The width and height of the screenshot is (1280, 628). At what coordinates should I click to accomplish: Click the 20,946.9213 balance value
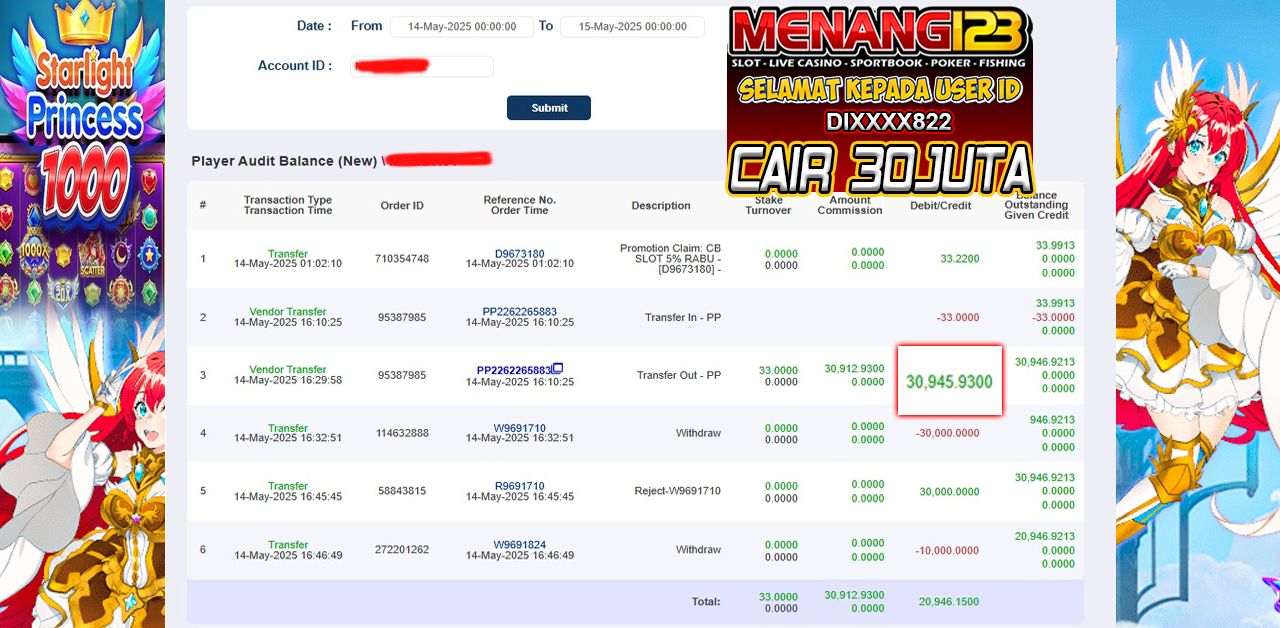(1045, 536)
